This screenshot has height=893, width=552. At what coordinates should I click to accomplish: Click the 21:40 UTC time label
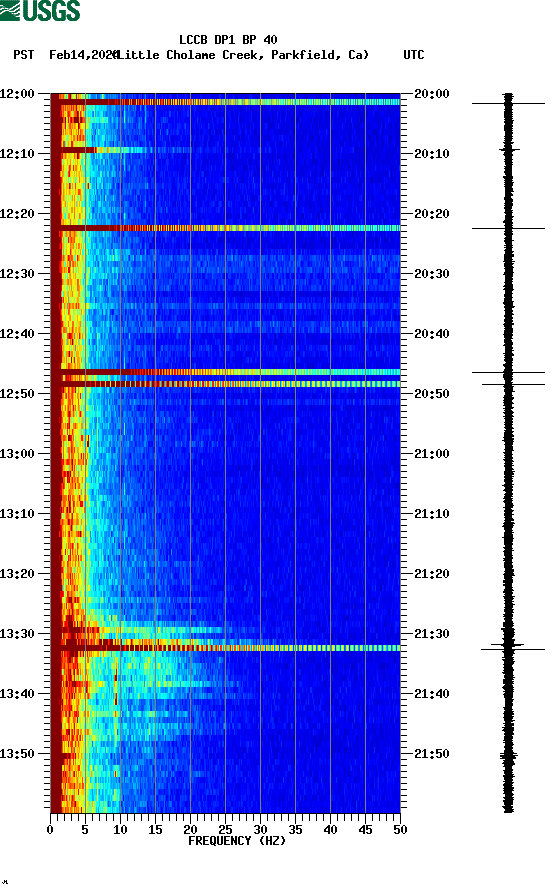[432, 694]
